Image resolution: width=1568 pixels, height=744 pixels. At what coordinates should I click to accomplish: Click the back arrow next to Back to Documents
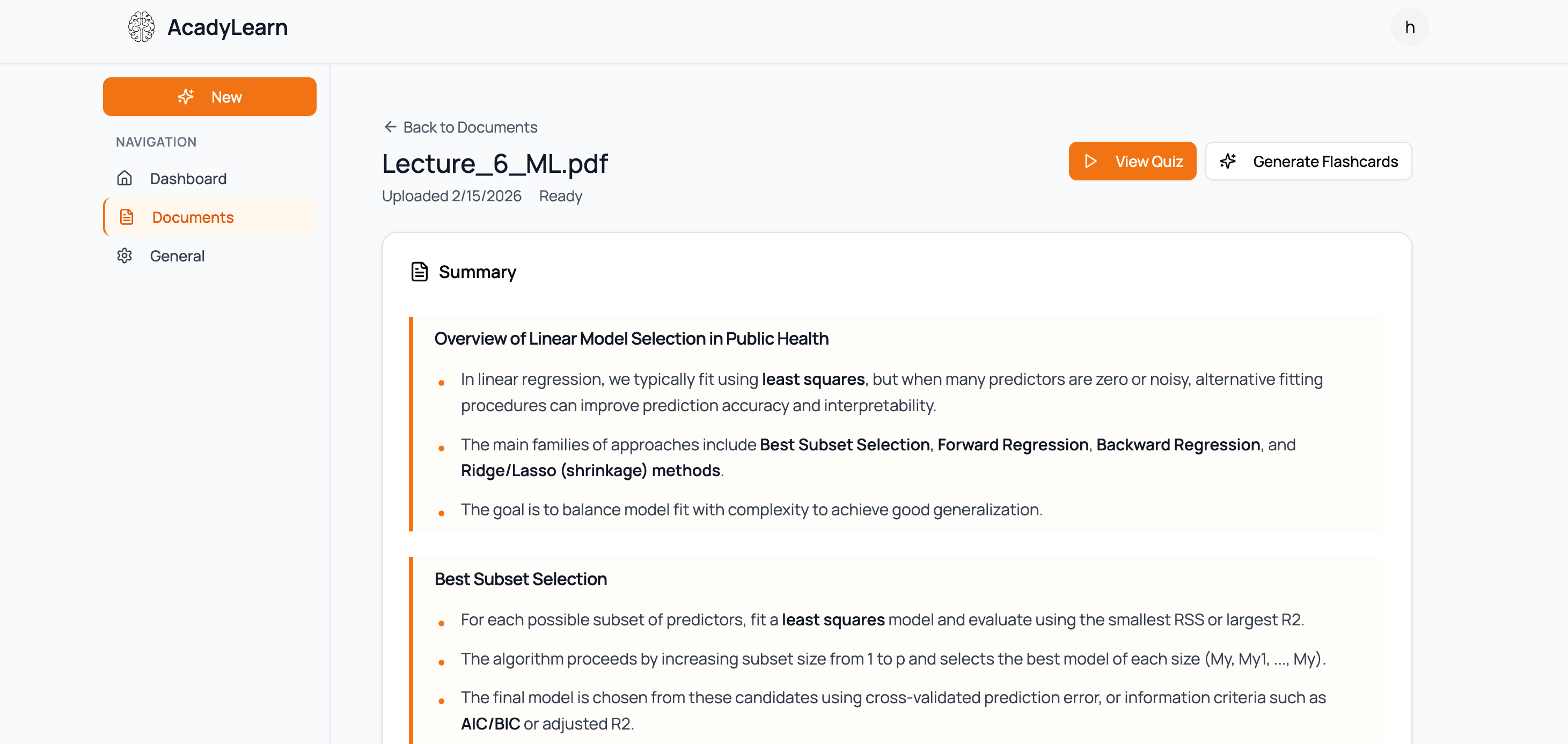pos(390,127)
